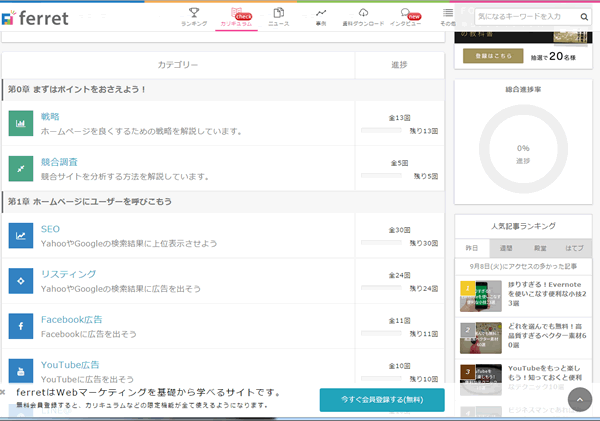Open the リスティング category blue icon
600x421 pixels.
[x=21, y=281]
